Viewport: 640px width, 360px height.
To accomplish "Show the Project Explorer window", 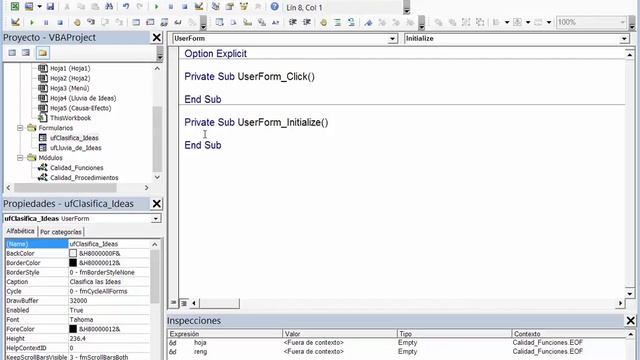I will 216,7.
